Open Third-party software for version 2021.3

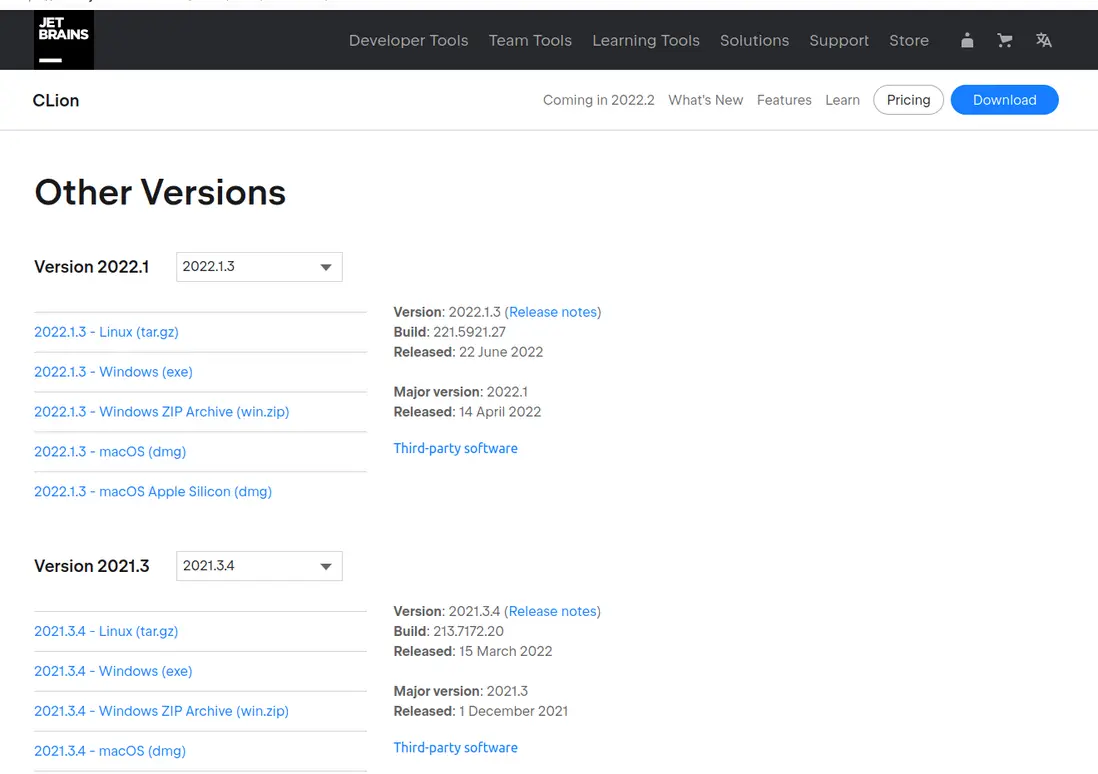pyautogui.click(x=455, y=747)
